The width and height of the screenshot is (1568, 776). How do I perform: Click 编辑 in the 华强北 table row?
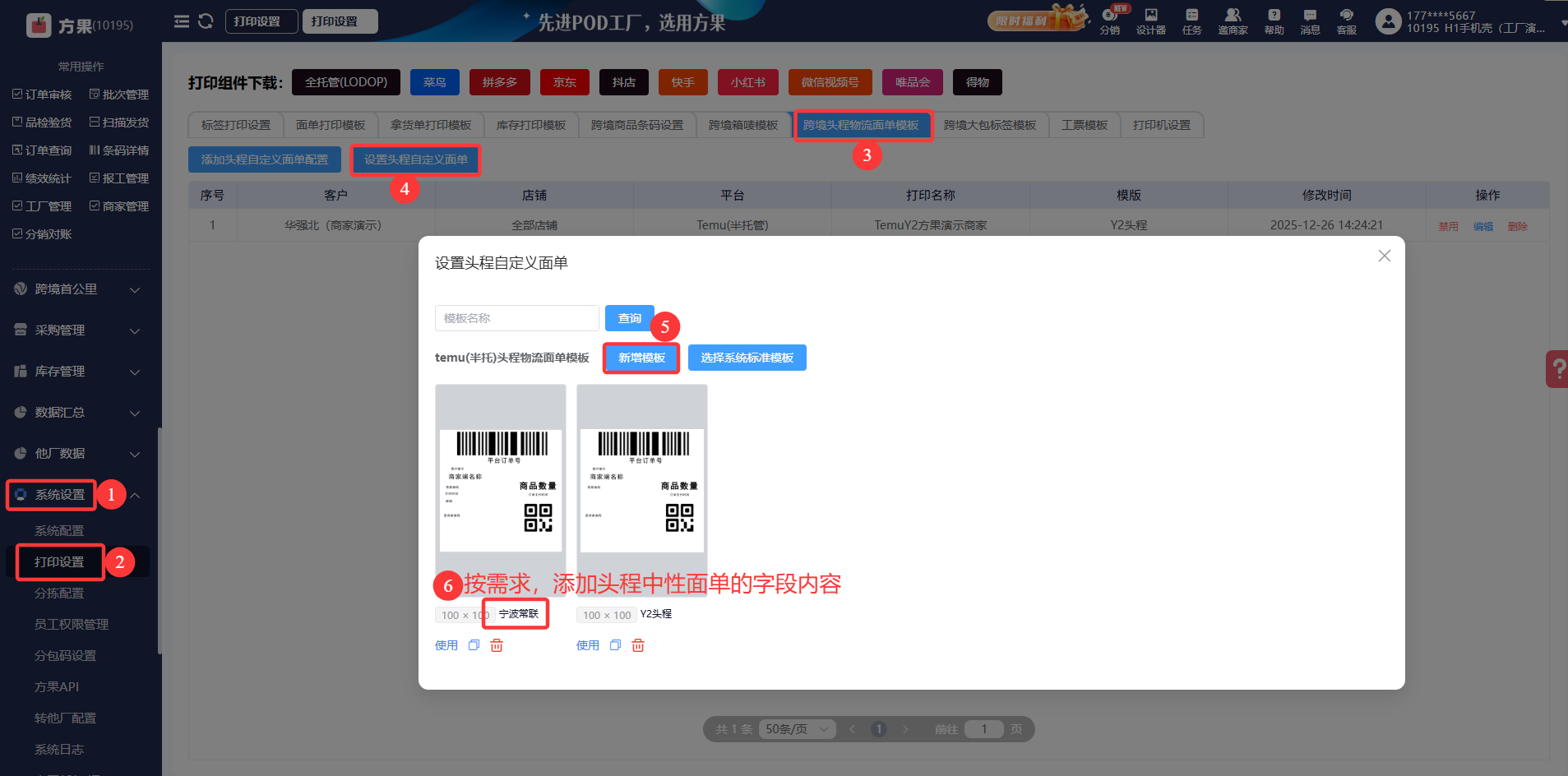pyautogui.click(x=1483, y=226)
